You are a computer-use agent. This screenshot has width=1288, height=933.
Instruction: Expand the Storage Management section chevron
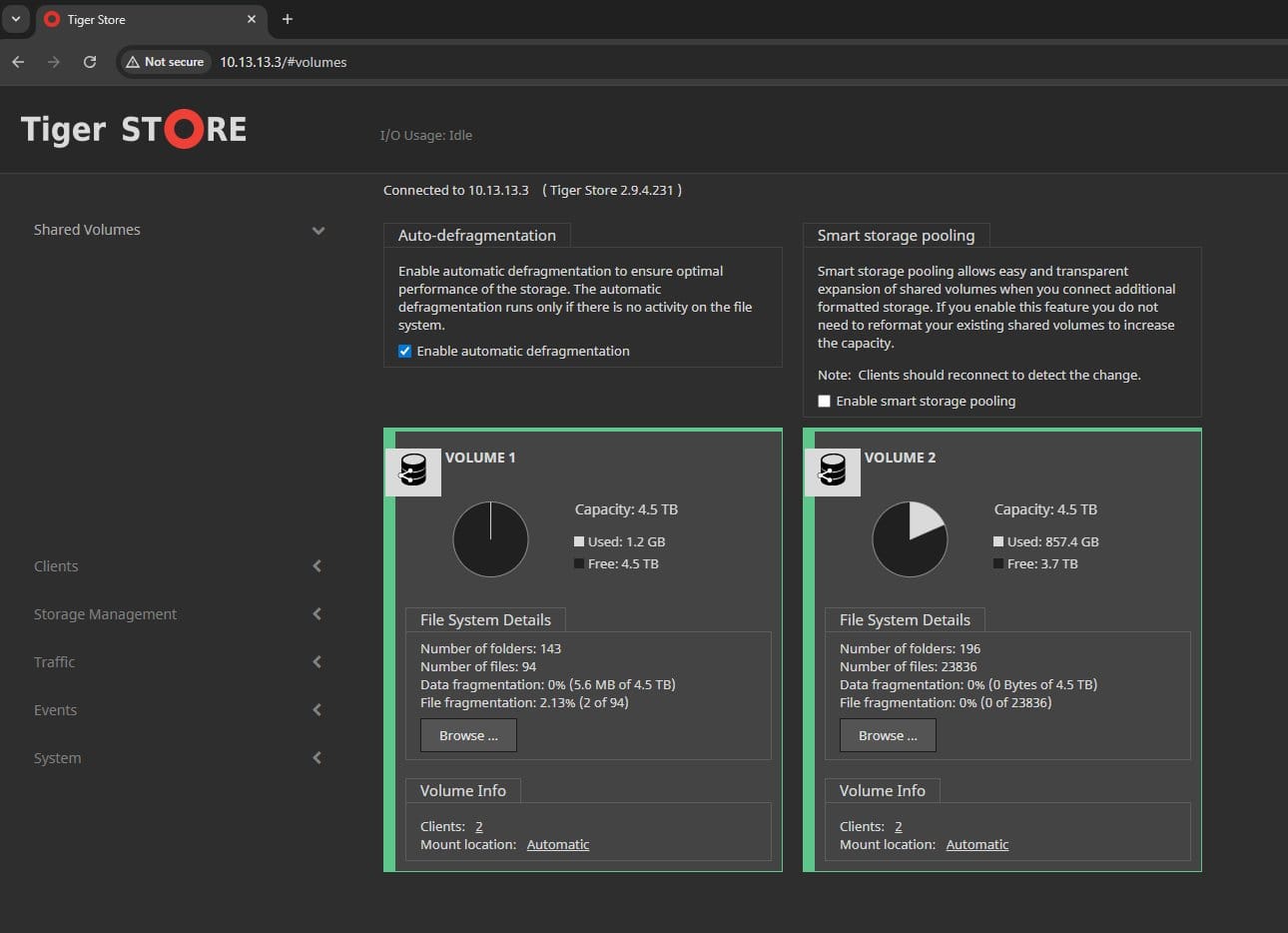click(x=317, y=614)
